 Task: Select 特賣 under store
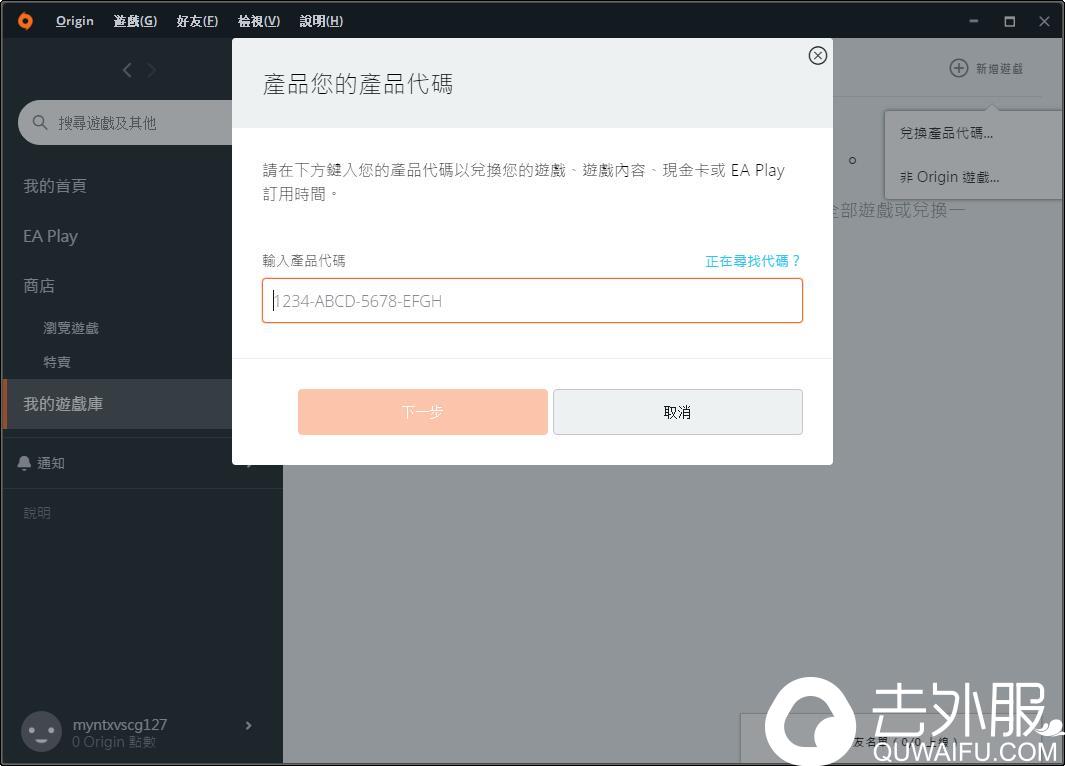[x=57, y=362]
